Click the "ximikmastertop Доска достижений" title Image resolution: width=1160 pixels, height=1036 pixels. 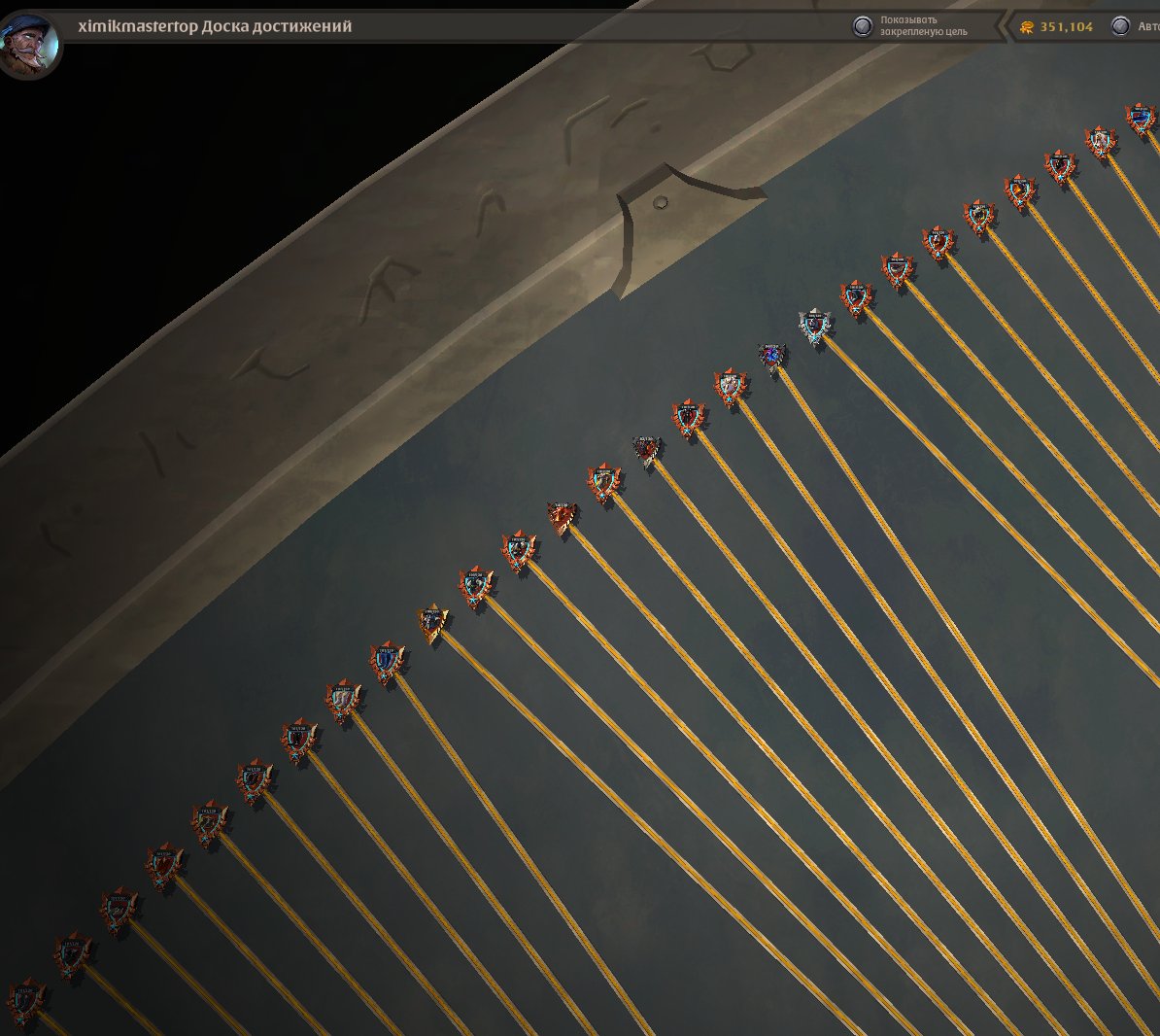(215, 26)
